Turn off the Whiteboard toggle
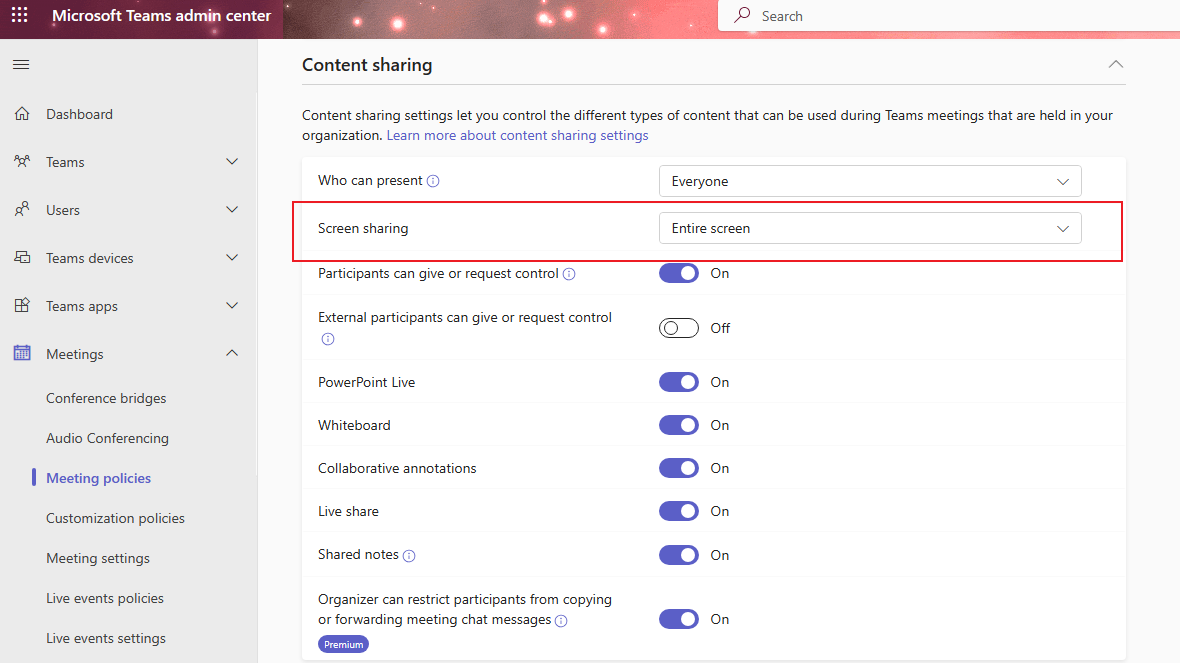1180x663 pixels. 679,424
